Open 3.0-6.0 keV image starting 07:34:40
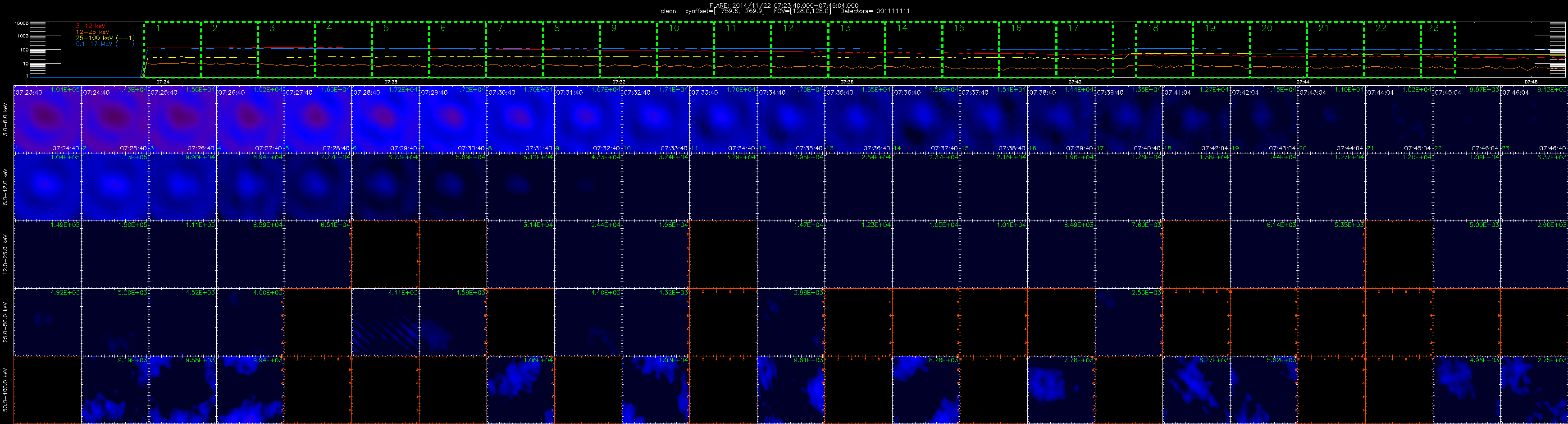Viewport: 1568px width, 424px height. click(x=791, y=119)
